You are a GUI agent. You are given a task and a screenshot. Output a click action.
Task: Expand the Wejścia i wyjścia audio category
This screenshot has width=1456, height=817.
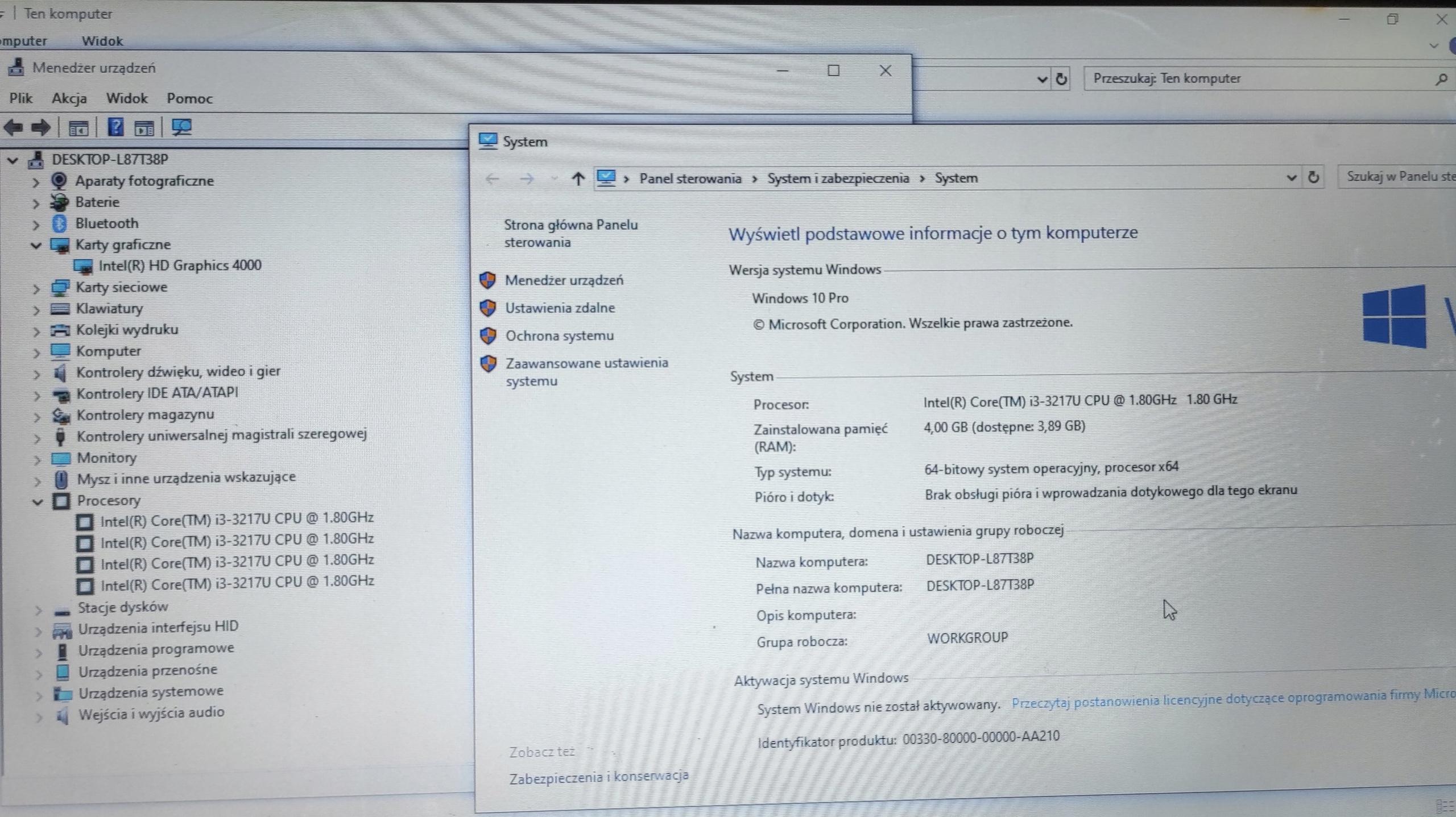click(x=39, y=717)
